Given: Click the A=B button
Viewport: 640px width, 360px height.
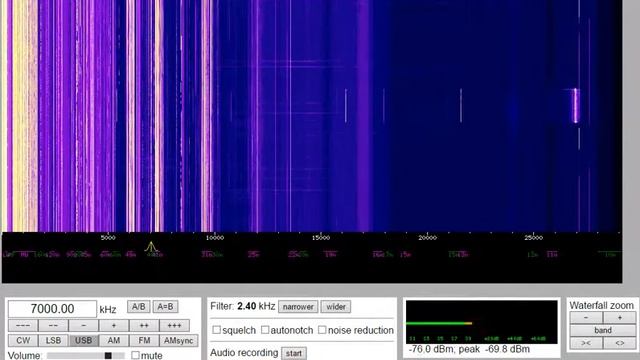Looking at the screenshot, I should 165,307.
